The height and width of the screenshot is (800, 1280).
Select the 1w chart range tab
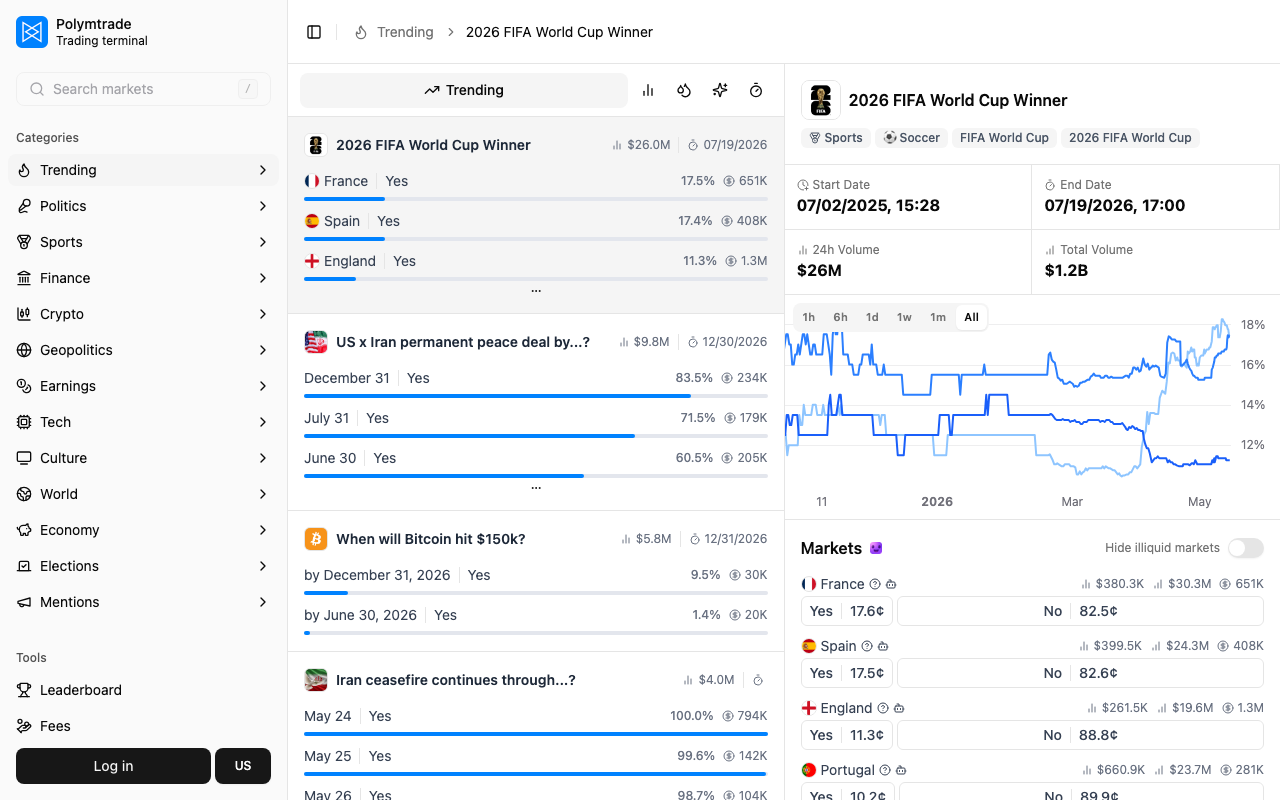click(x=904, y=317)
